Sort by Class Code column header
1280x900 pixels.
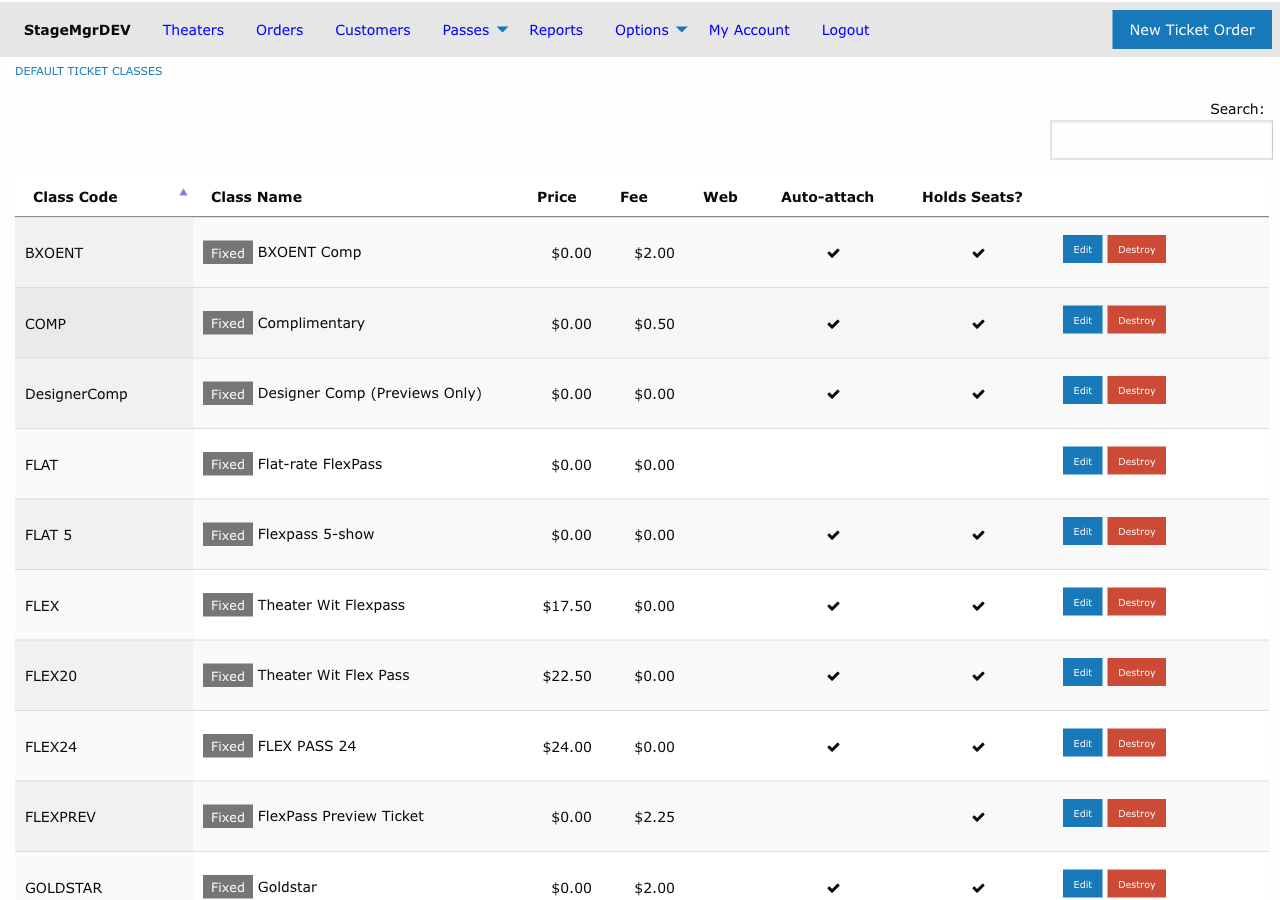click(x=104, y=197)
